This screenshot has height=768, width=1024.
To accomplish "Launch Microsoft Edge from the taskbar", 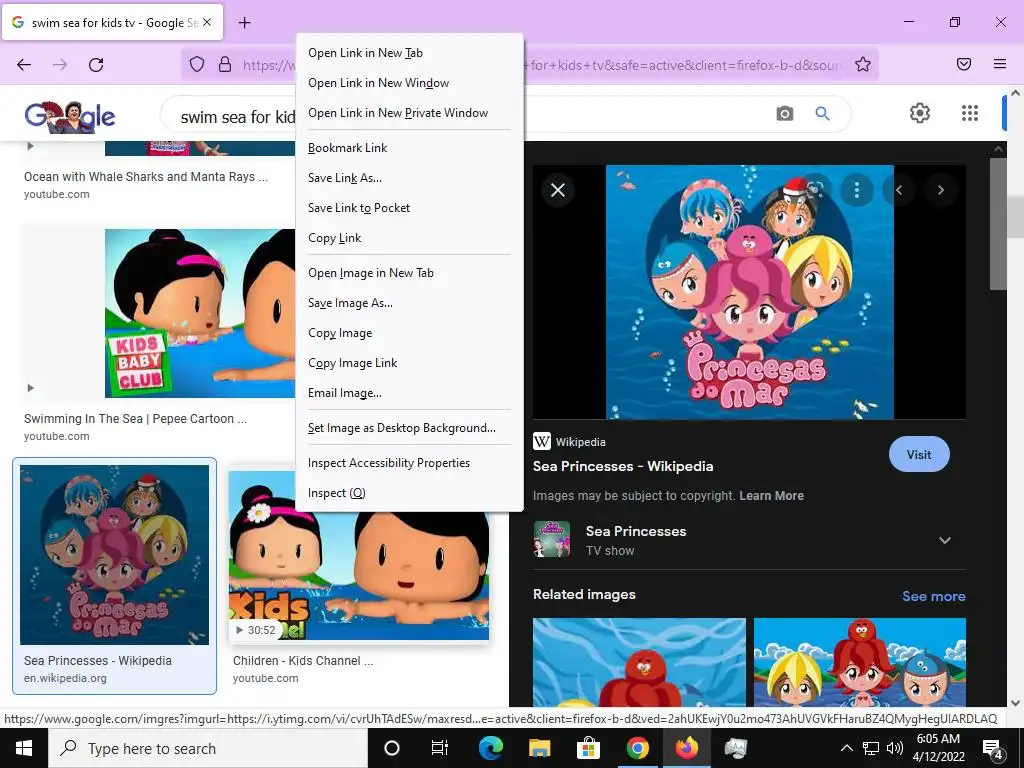I will (x=490, y=748).
